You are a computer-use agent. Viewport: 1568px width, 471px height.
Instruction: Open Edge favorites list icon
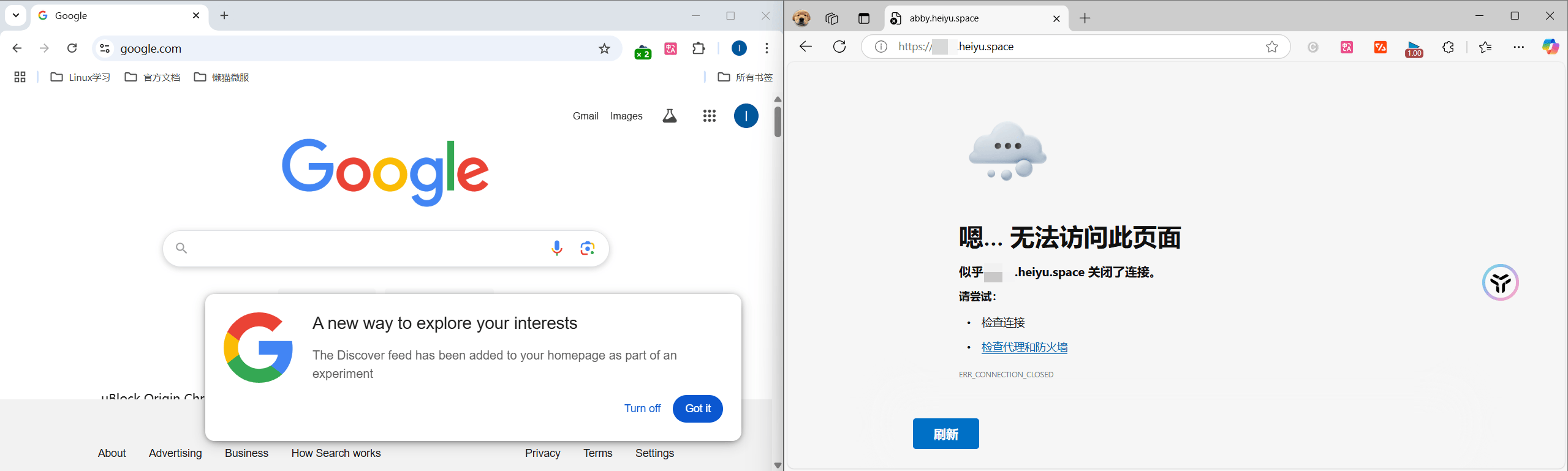point(1485,47)
